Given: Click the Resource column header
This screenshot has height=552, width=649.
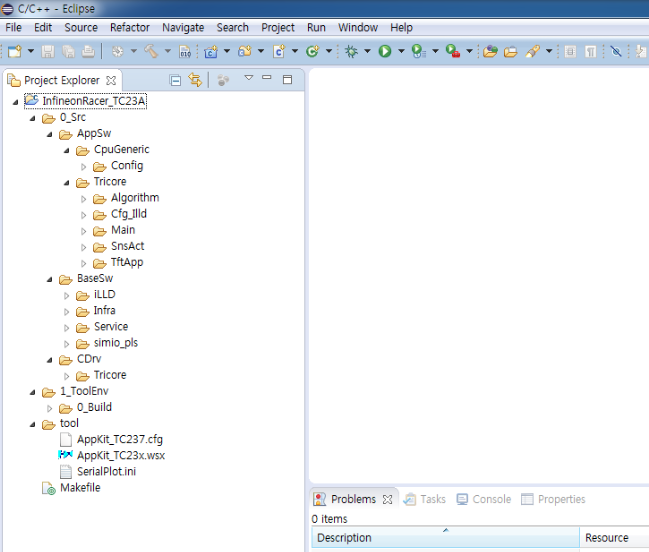Looking at the screenshot, I should coord(614,538).
